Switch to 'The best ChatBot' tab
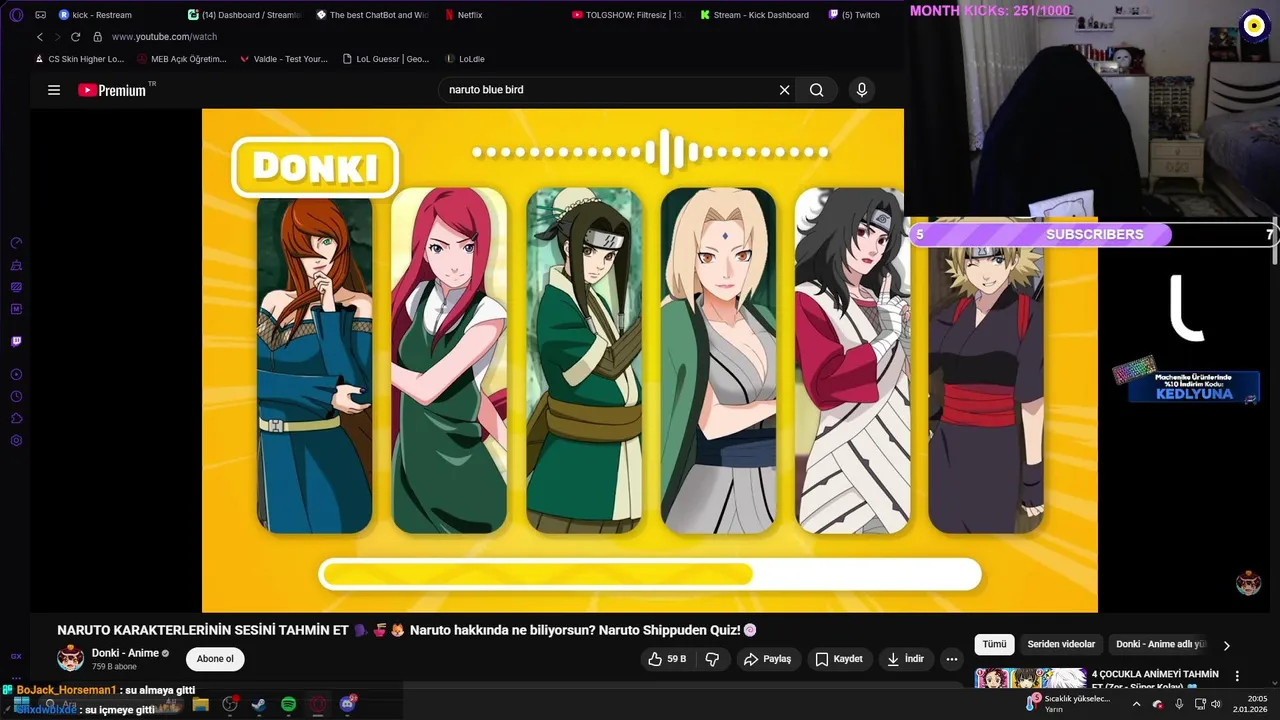 click(372, 15)
